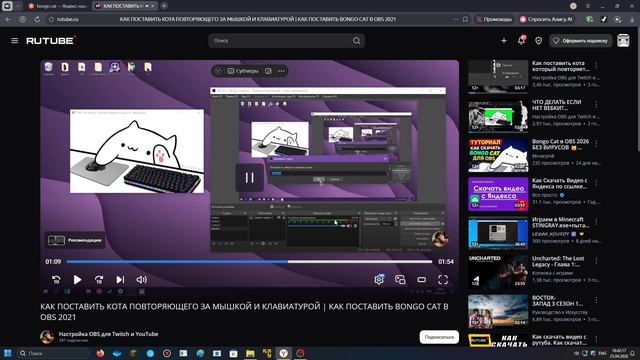Click the icon right of Субтитры in player
The image size is (640, 360).
pos(268,71)
